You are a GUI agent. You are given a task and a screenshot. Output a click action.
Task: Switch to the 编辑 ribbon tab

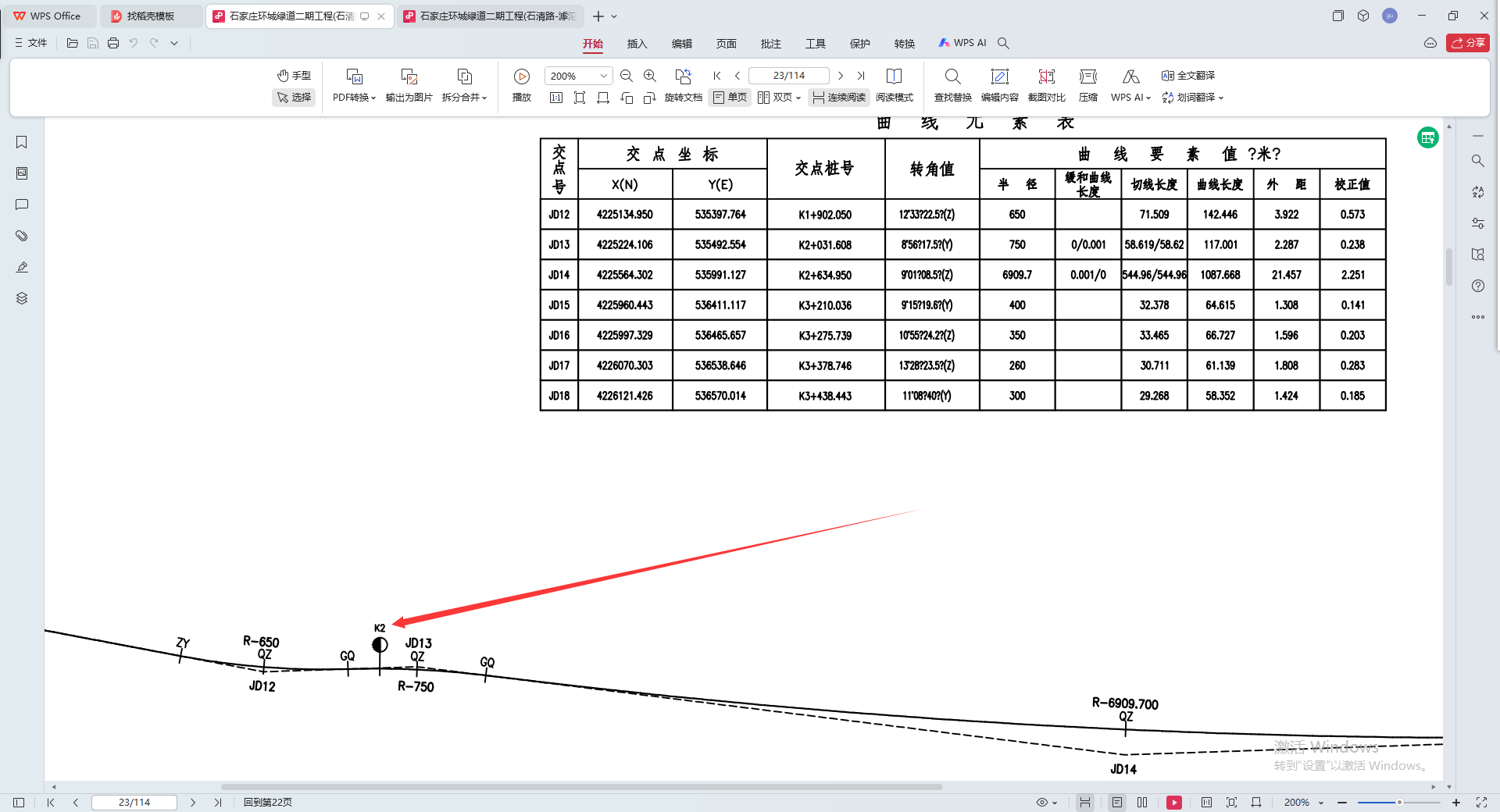click(682, 44)
